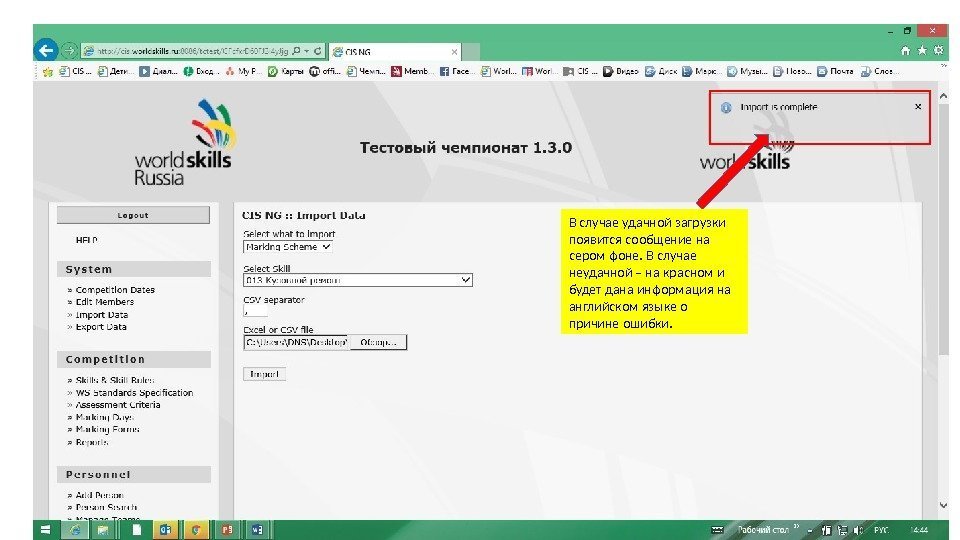Open the Add Person link

pos(99,495)
